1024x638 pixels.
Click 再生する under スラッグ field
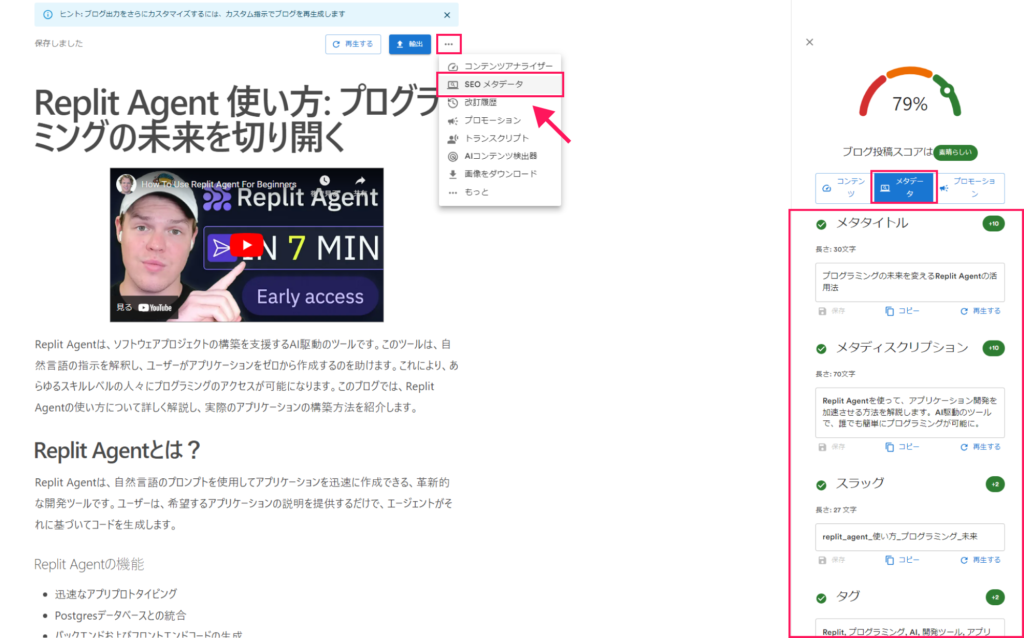tap(980, 560)
